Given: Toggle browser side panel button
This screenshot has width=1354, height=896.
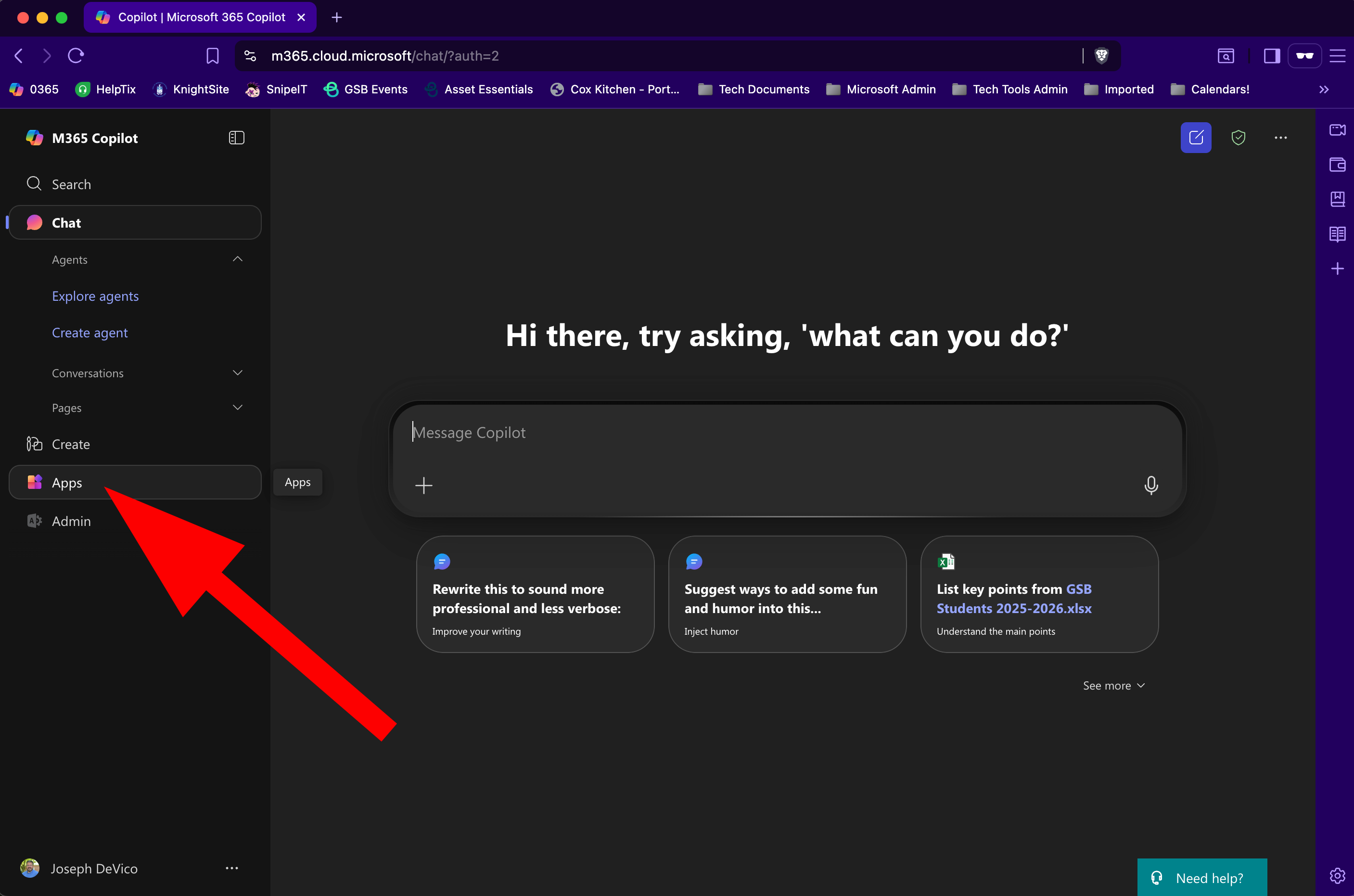Looking at the screenshot, I should point(1271,55).
